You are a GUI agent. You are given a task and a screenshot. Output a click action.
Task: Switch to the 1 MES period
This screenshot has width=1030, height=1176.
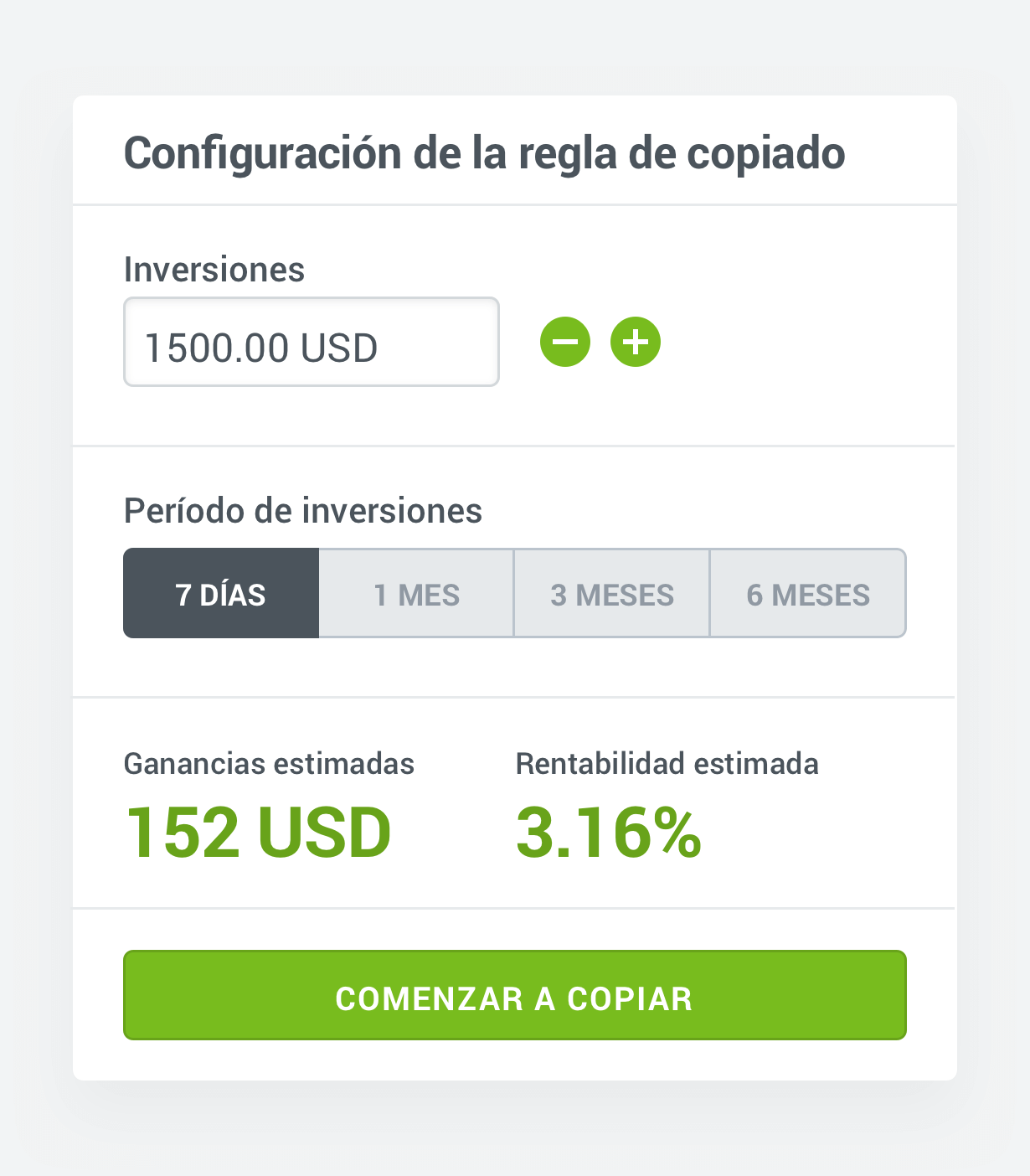point(416,593)
